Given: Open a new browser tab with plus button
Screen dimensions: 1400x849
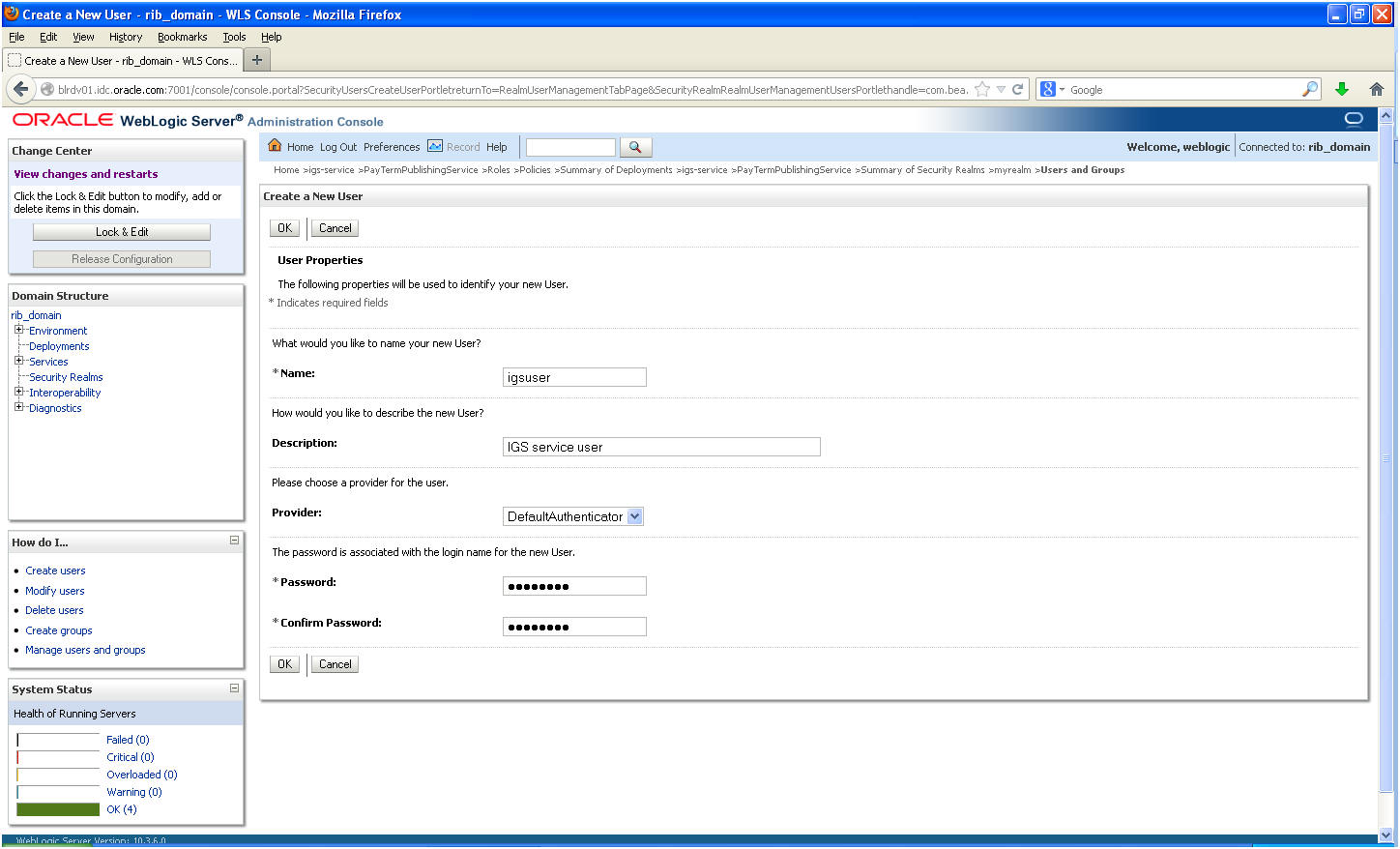Looking at the screenshot, I should [x=257, y=60].
